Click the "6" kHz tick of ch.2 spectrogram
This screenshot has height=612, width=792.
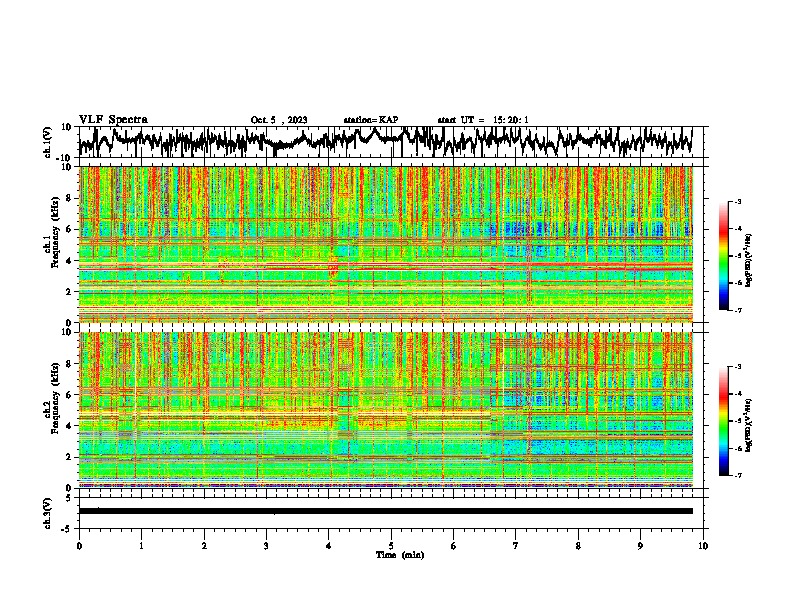(70, 395)
